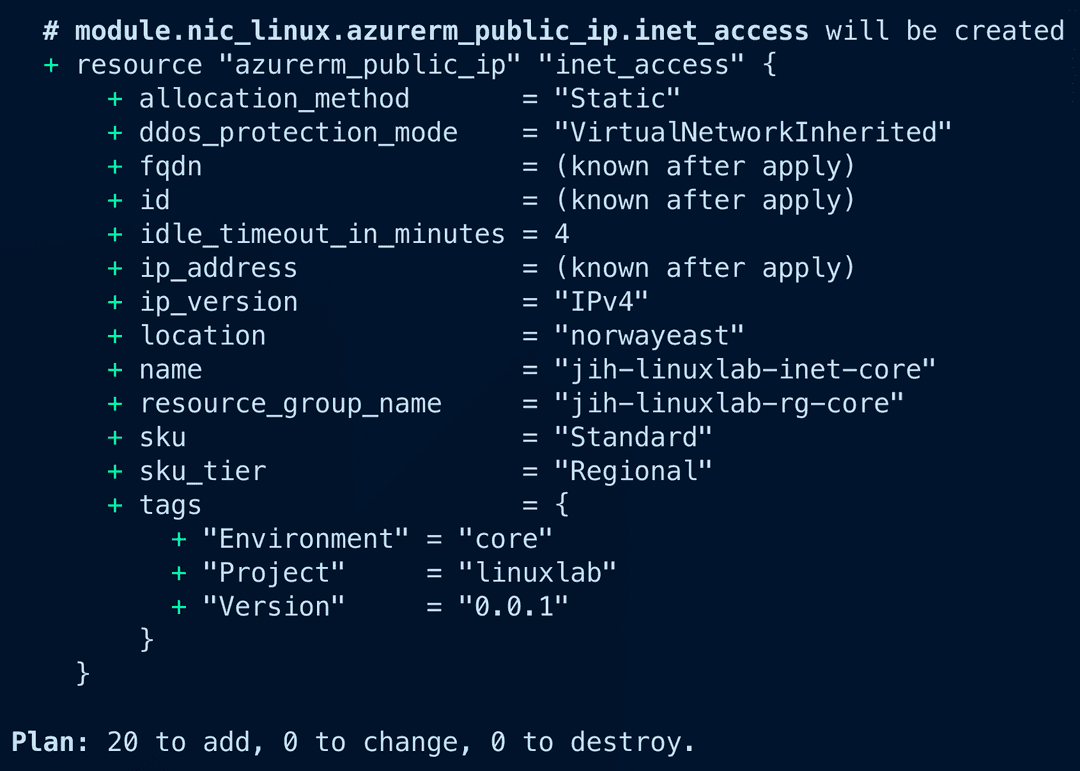Click the "IPv4" value text

point(601,302)
